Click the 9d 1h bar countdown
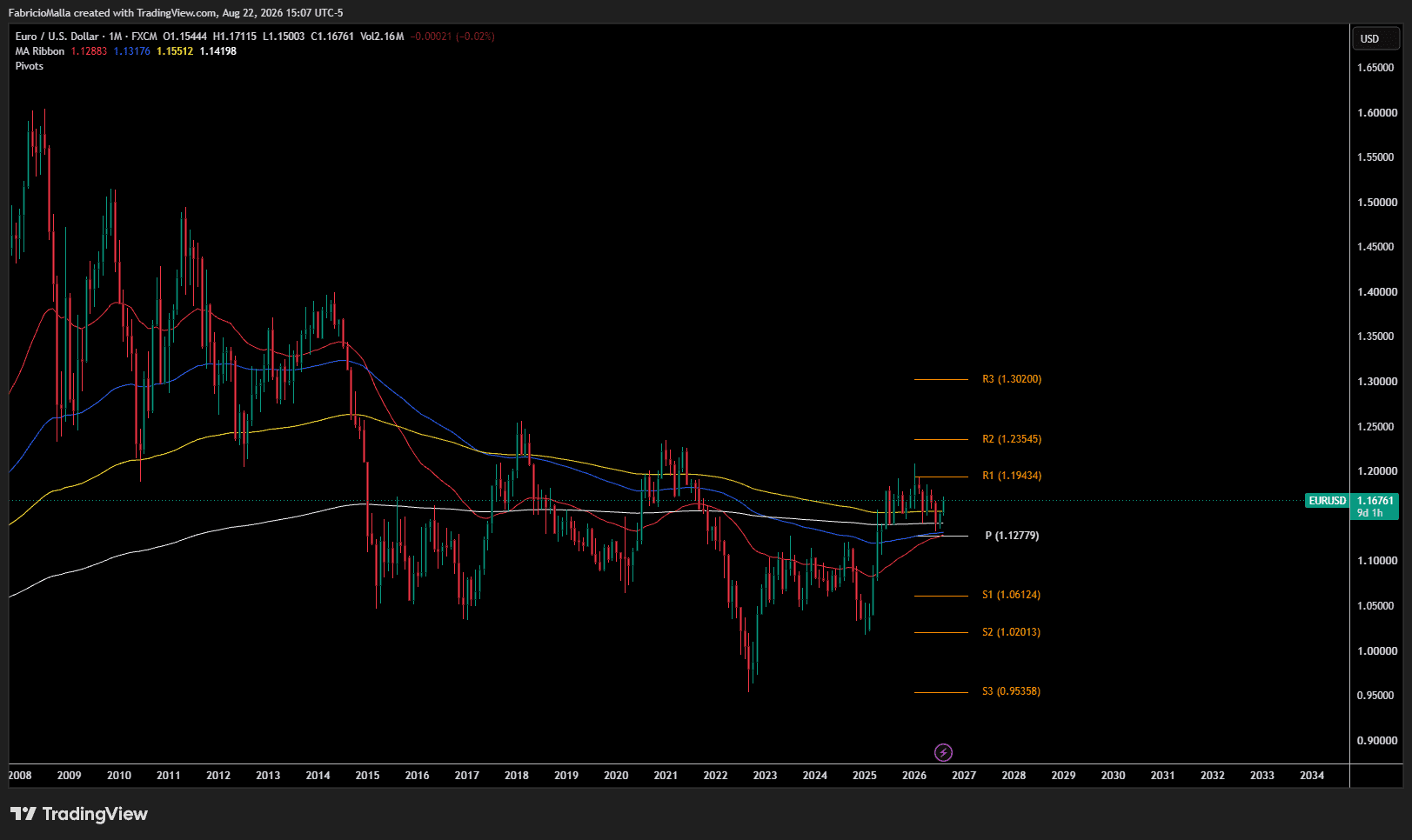Image resolution: width=1412 pixels, height=840 pixels. click(x=1370, y=513)
